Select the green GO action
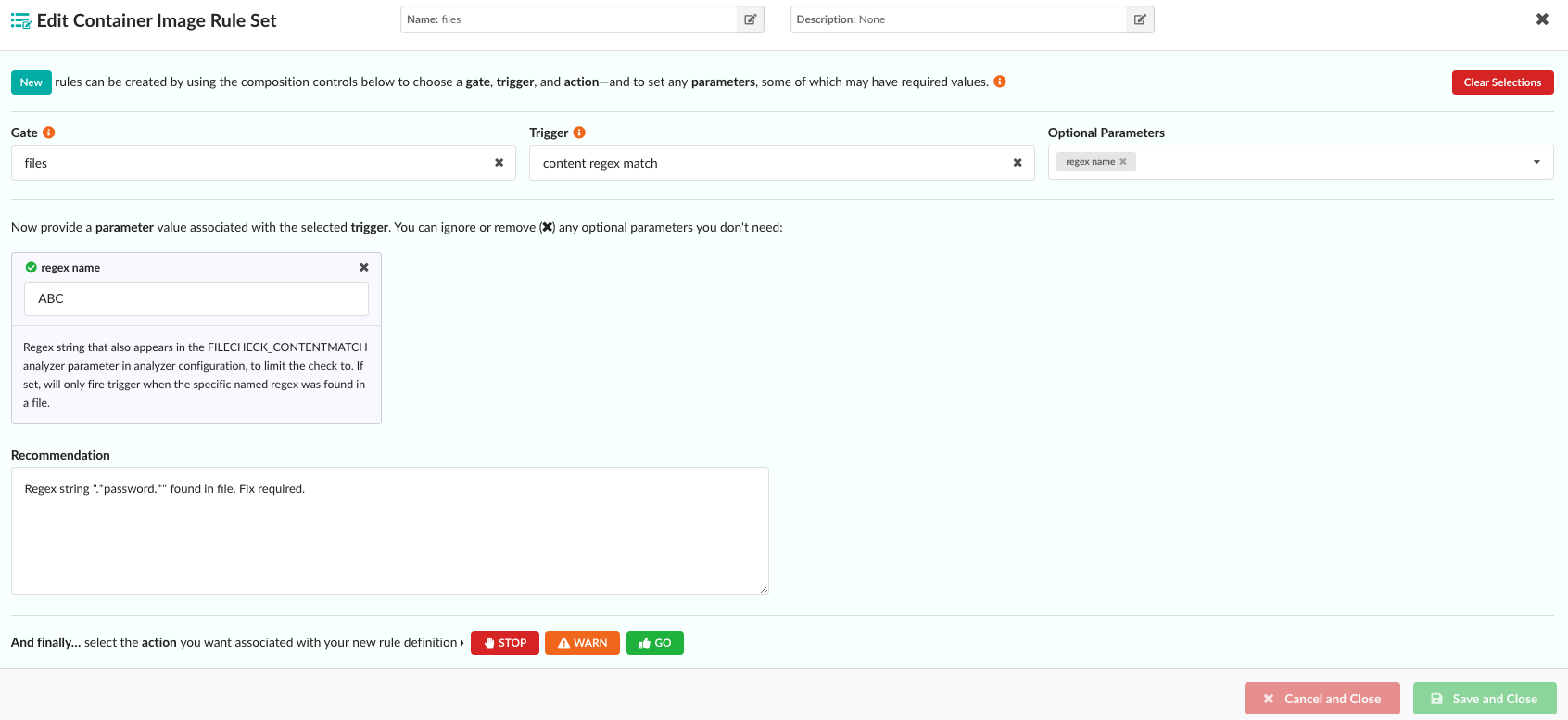Screen dimensions: 1568x720 click(654, 643)
